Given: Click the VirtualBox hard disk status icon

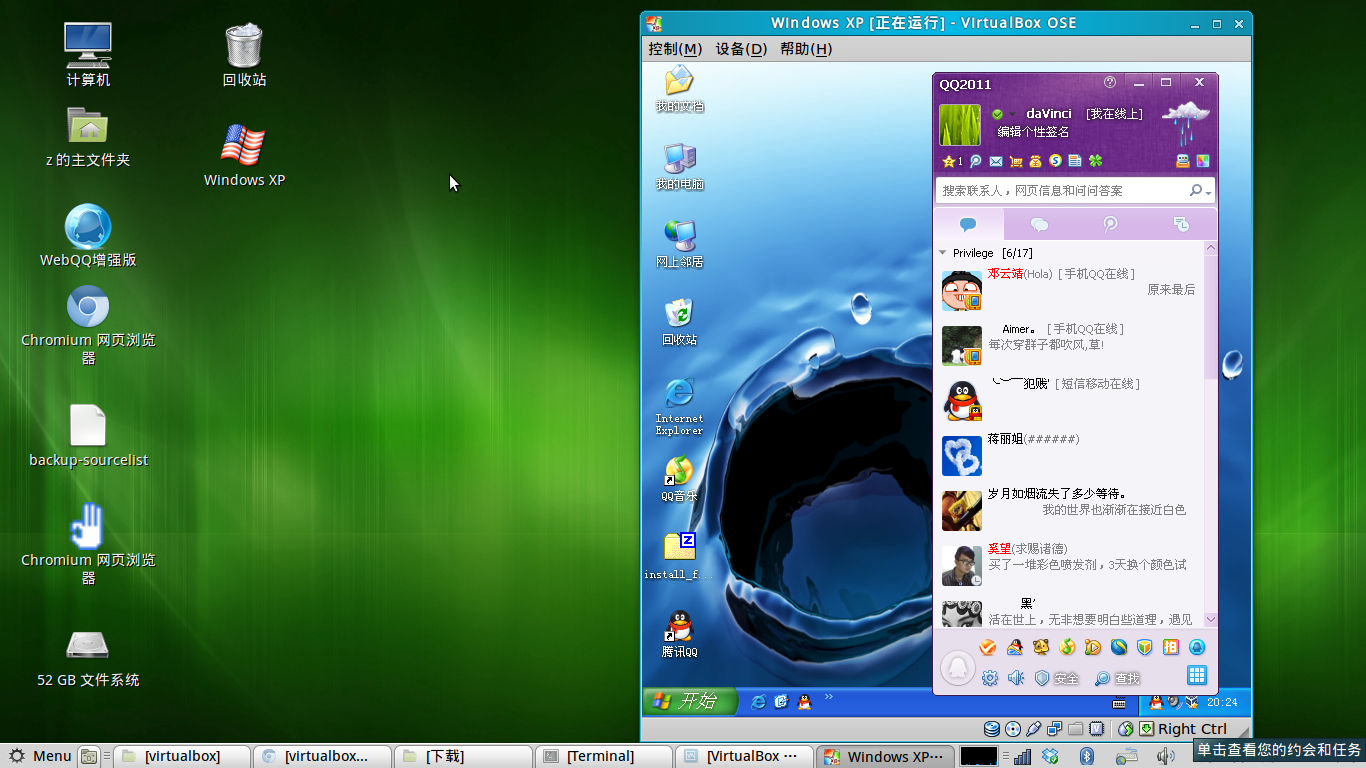Looking at the screenshot, I should pyautogui.click(x=992, y=729).
